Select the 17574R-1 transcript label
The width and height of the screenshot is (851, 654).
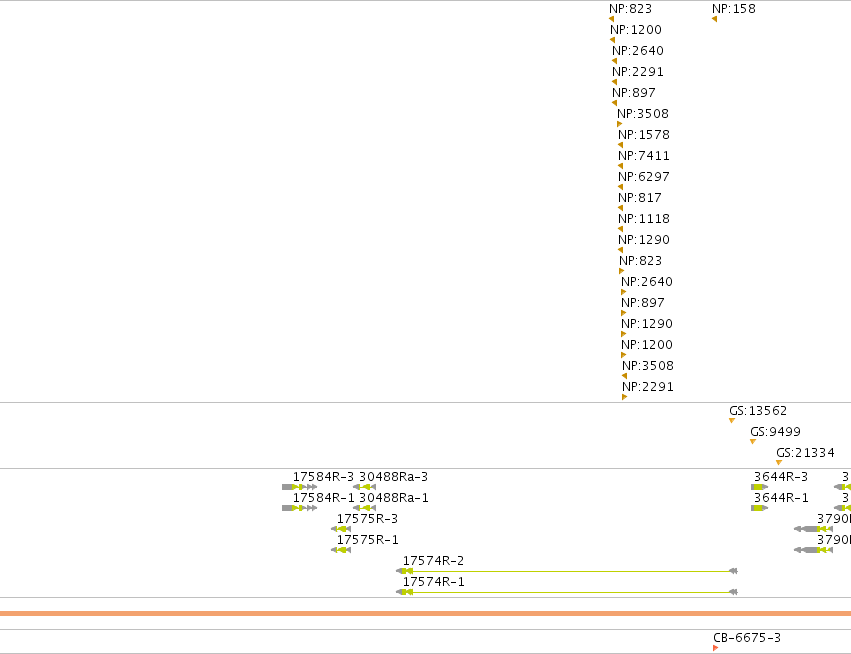pyautogui.click(x=434, y=582)
